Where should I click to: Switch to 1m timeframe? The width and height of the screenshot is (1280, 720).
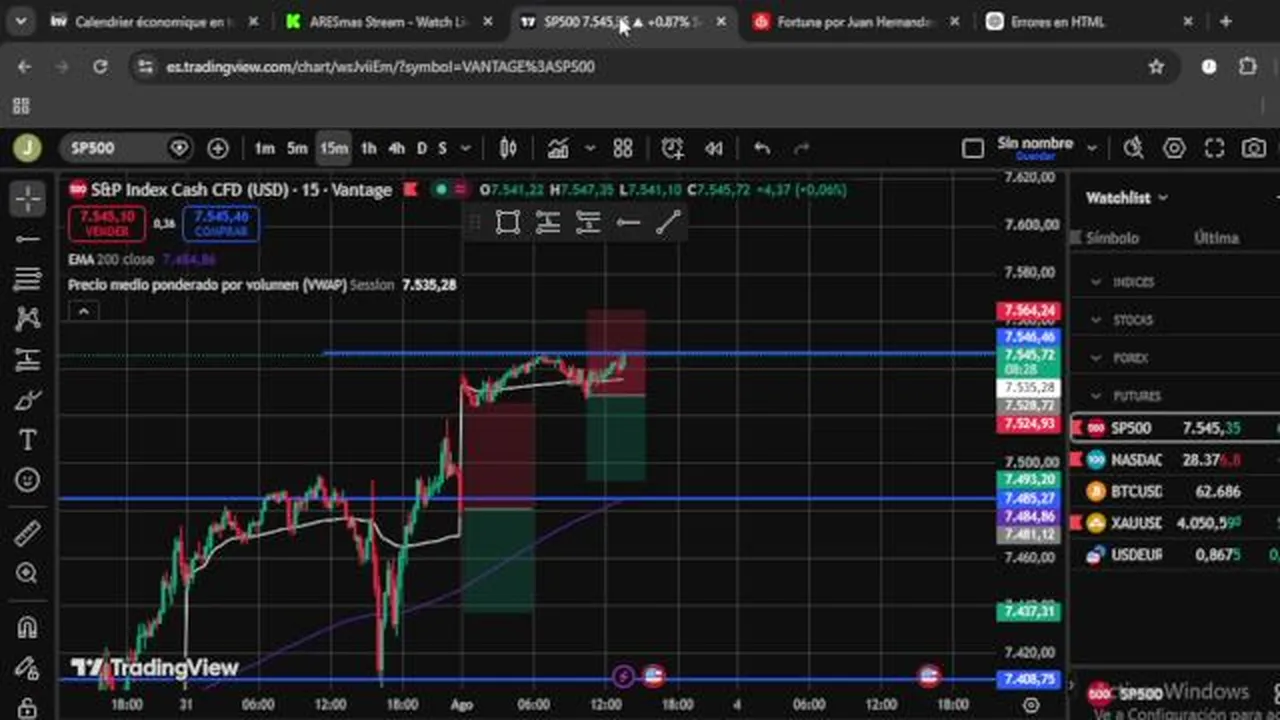264,148
